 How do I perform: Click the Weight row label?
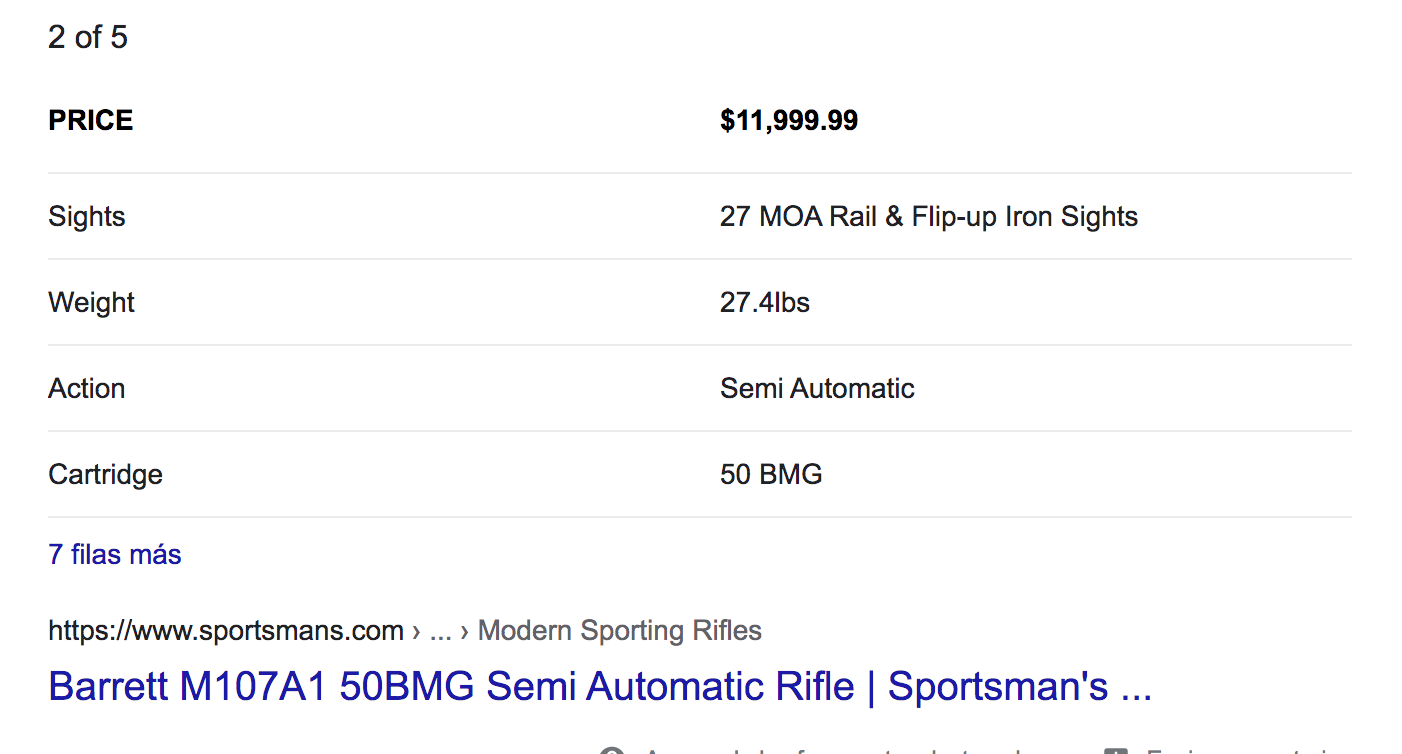(91, 303)
